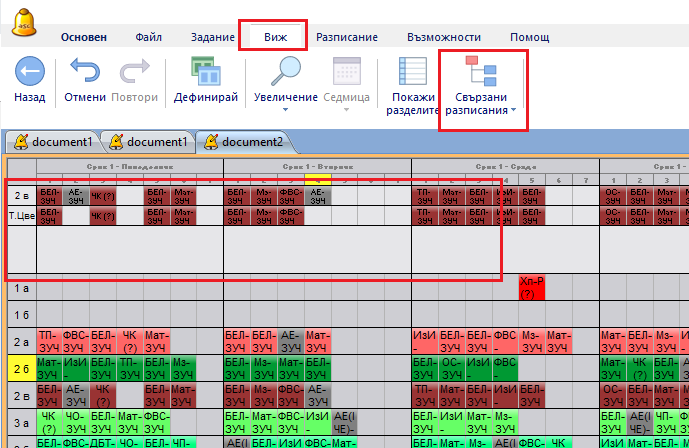Click the Назад back arrow icon
The height and width of the screenshot is (448, 689).
29,74
